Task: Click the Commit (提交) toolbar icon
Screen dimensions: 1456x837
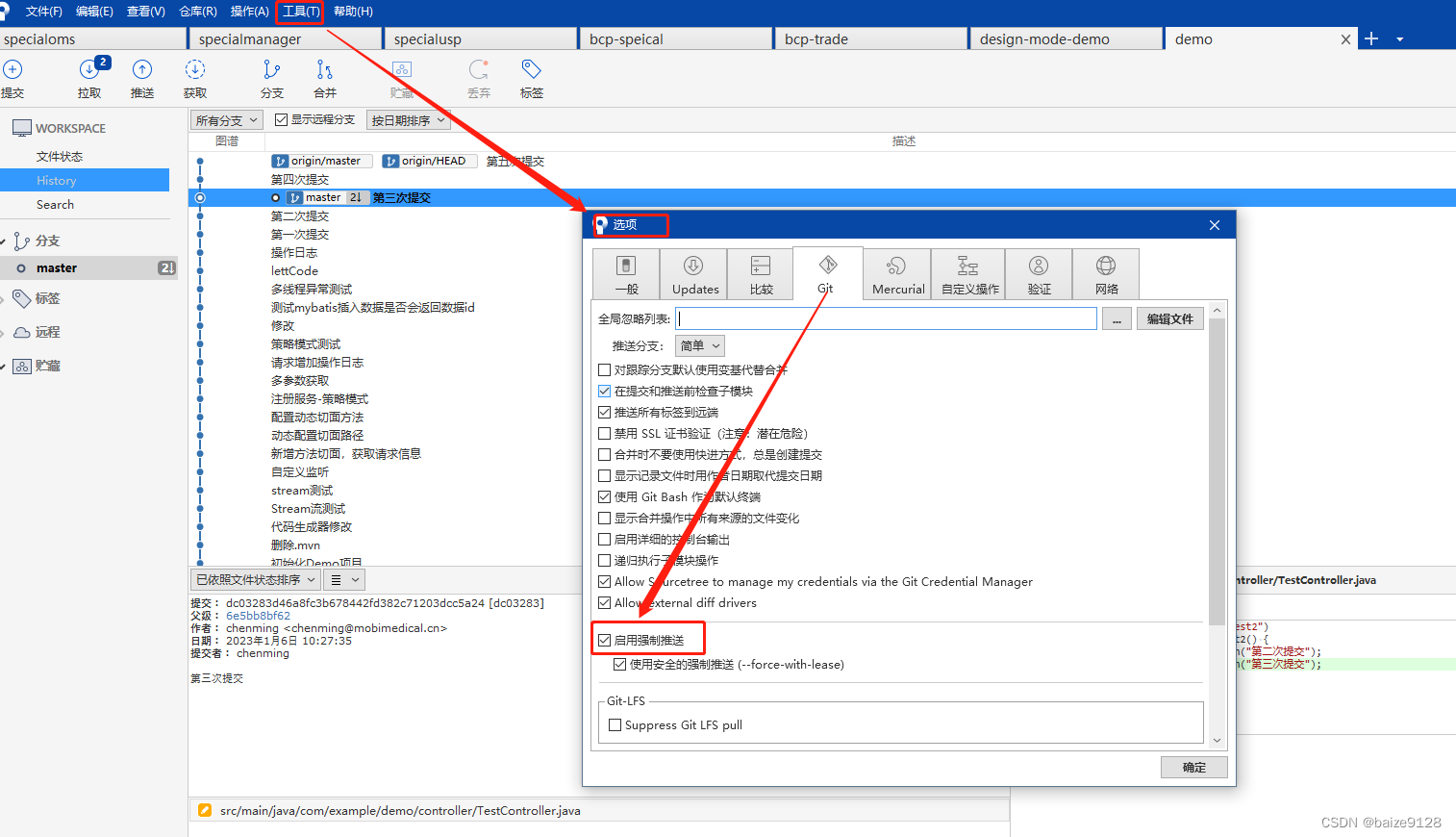Action: [x=13, y=69]
